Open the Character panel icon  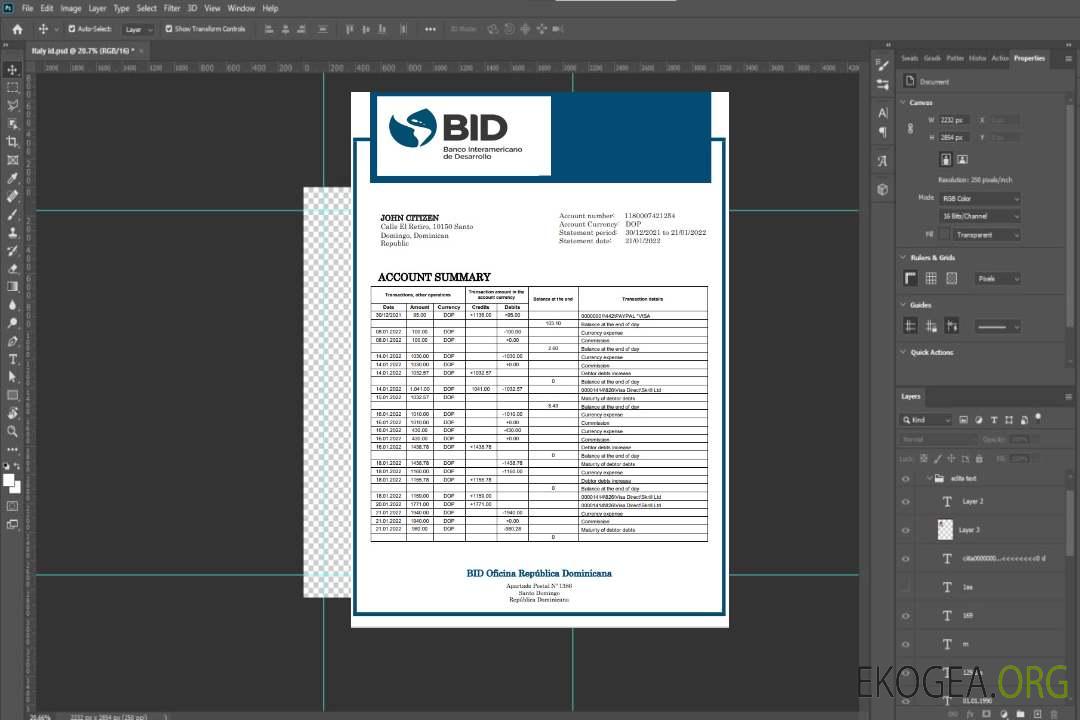883,113
